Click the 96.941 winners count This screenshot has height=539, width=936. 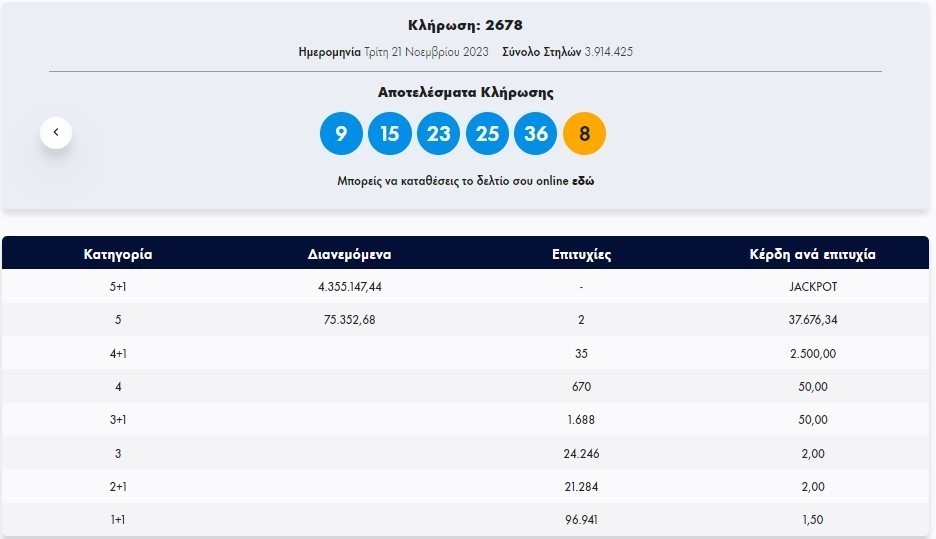[581, 520]
